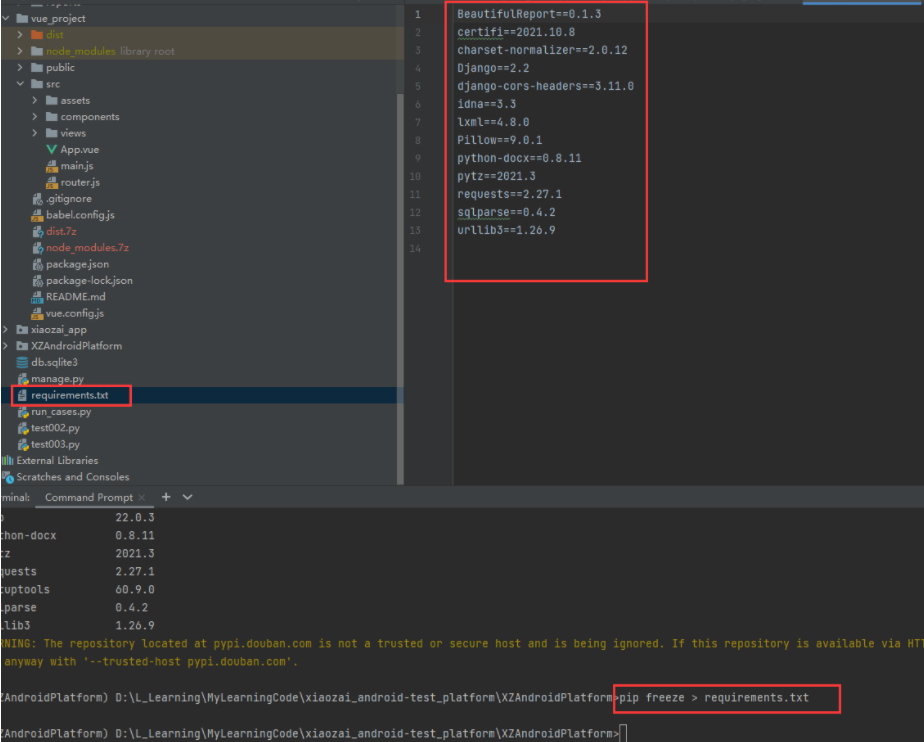Image resolution: width=924 pixels, height=742 pixels.
Task: Click the terminal command input cursor
Action: click(623, 734)
